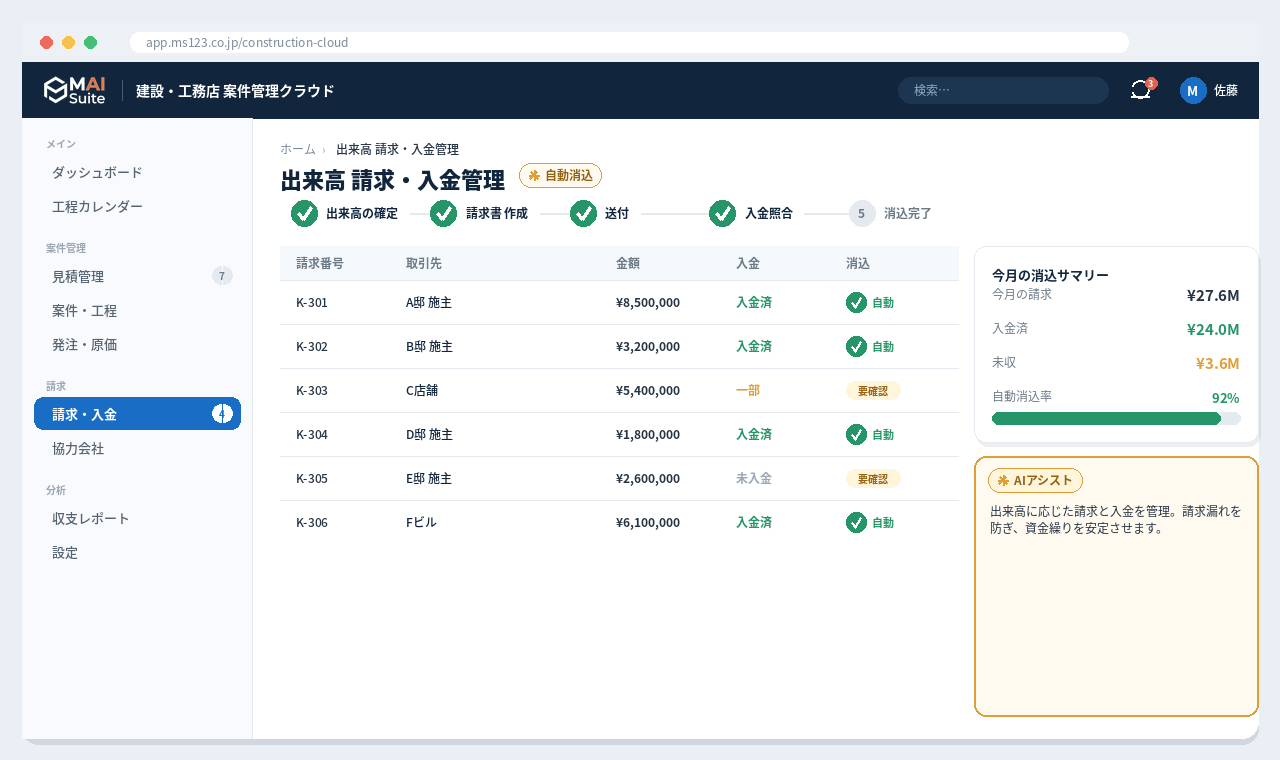Select invoice K-306
1280x760 pixels.
coord(312,523)
